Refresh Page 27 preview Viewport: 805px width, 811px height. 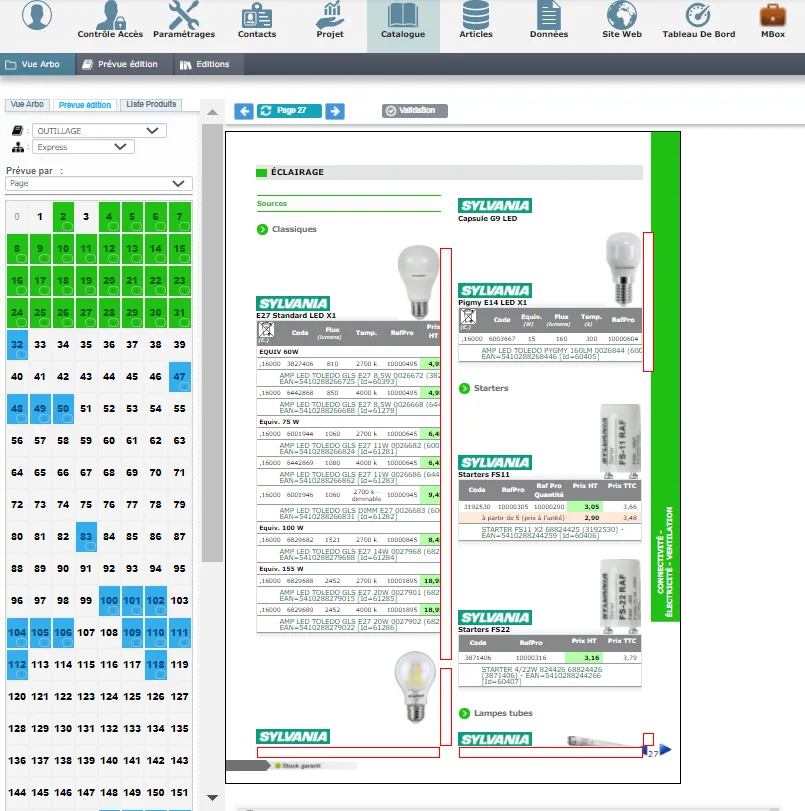[x=289, y=111]
